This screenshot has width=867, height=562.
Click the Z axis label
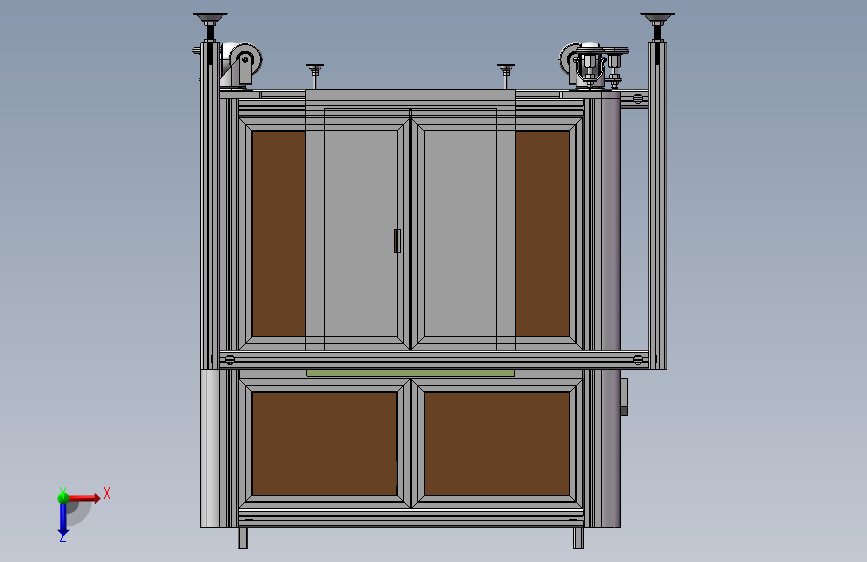63,538
